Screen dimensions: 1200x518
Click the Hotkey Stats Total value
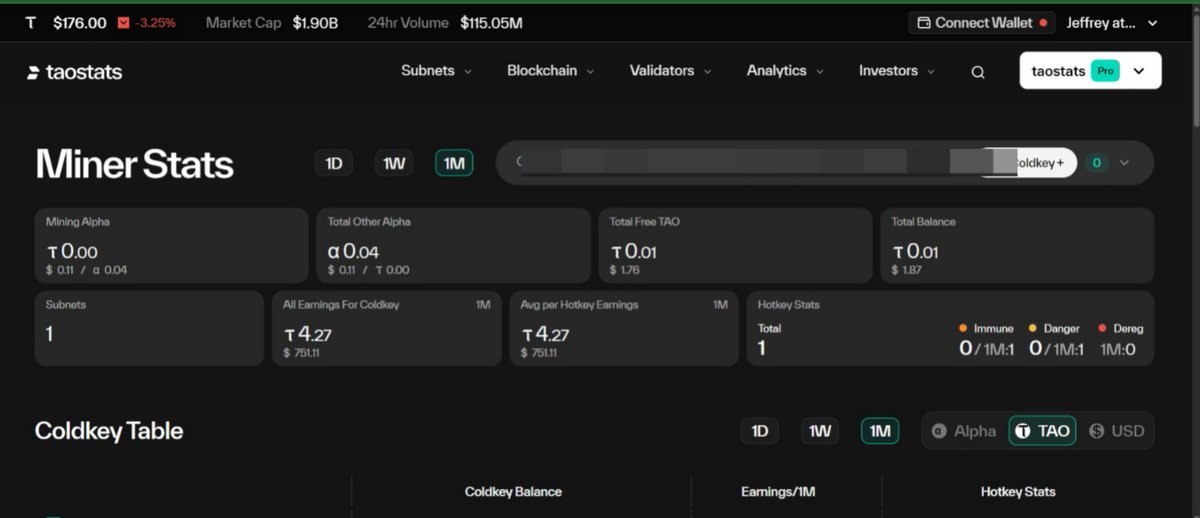click(x=762, y=348)
